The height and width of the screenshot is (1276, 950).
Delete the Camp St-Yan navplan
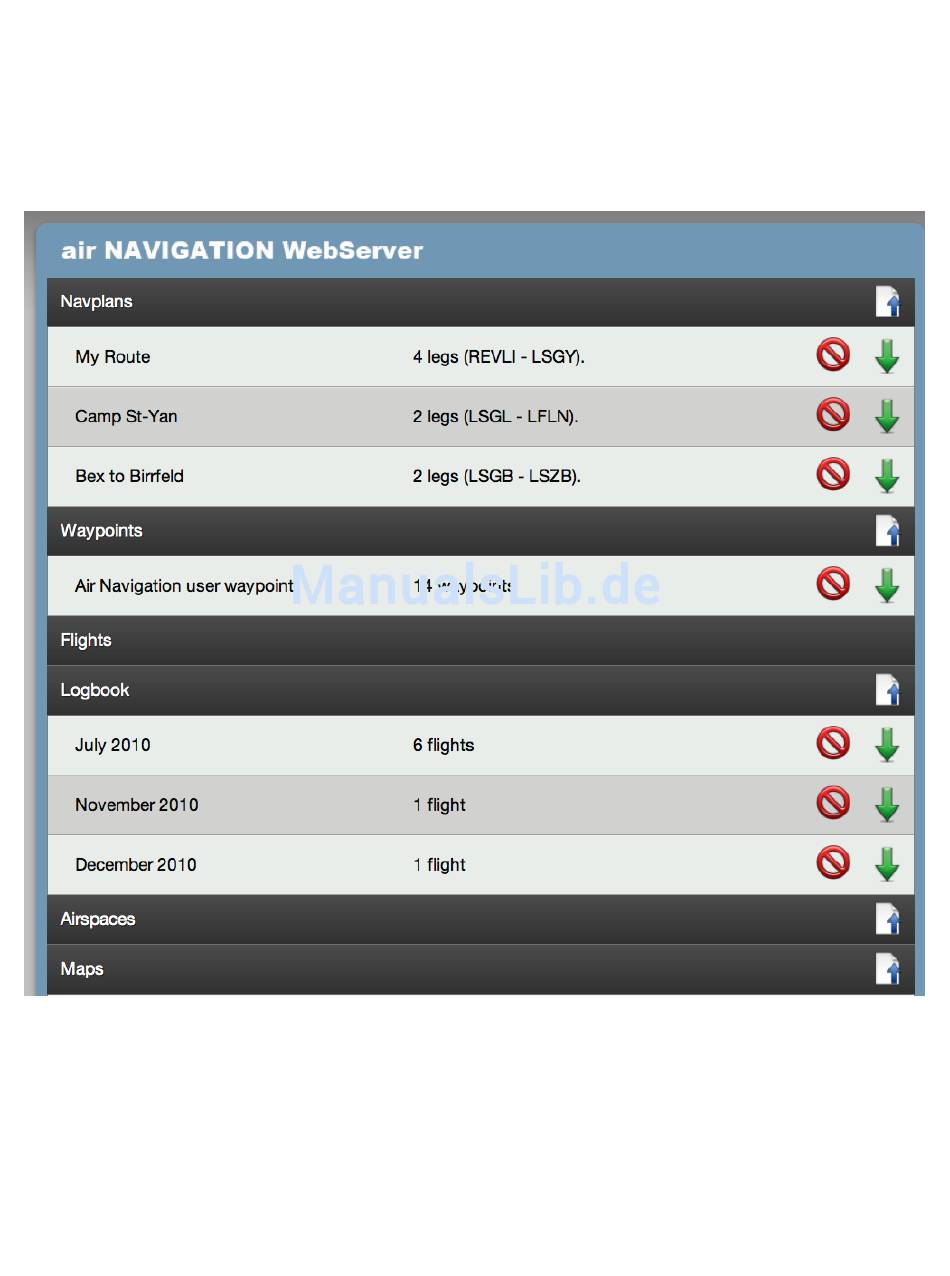click(x=833, y=414)
